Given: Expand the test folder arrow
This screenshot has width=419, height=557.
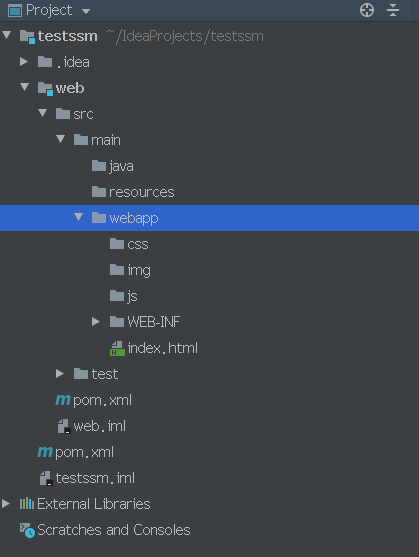Looking at the screenshot, I should pyautogui.click(x=60, y=374).
